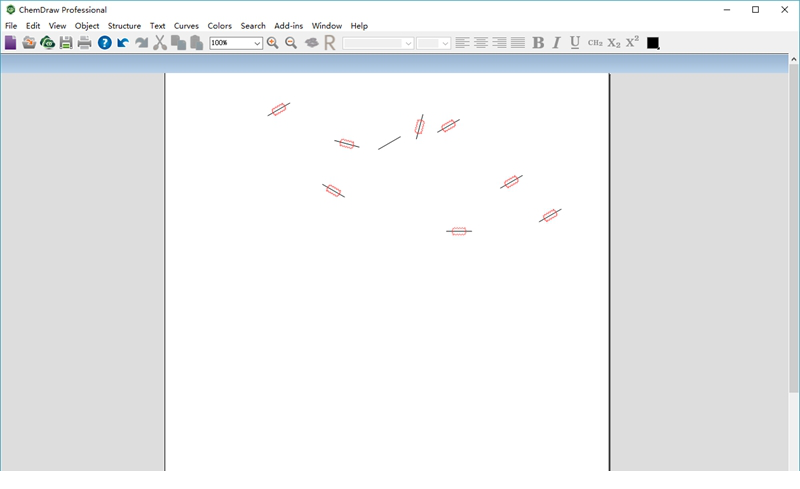Click the Print icon
This screenshot has height=489, width=800.
[x=85, y=43]
